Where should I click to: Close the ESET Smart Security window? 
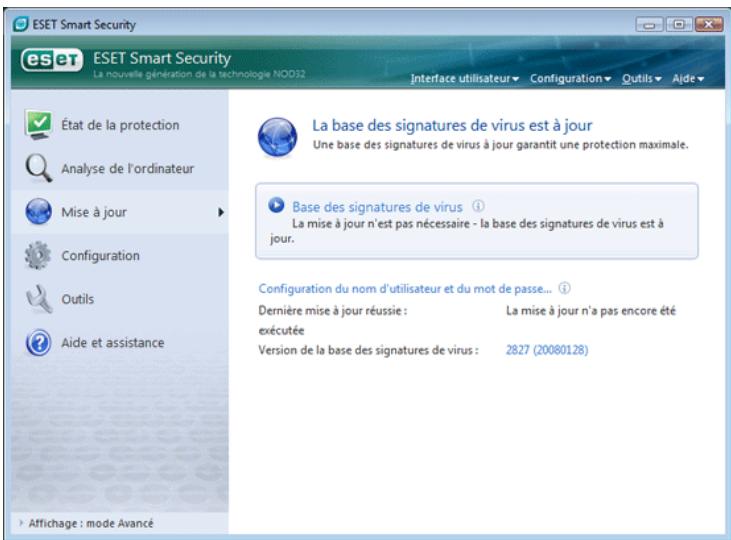click(709, 24)
